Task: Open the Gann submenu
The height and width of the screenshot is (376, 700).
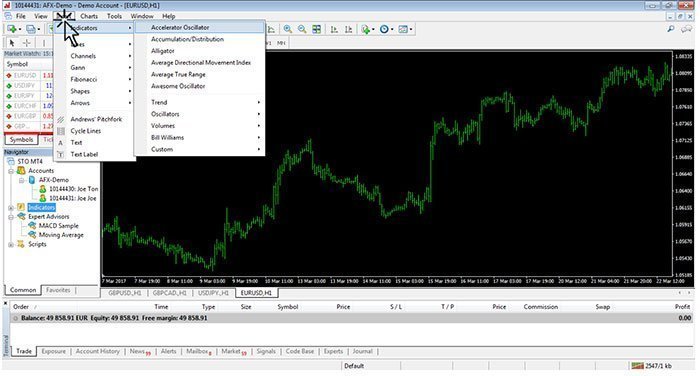Action: [x=94, y=67]
